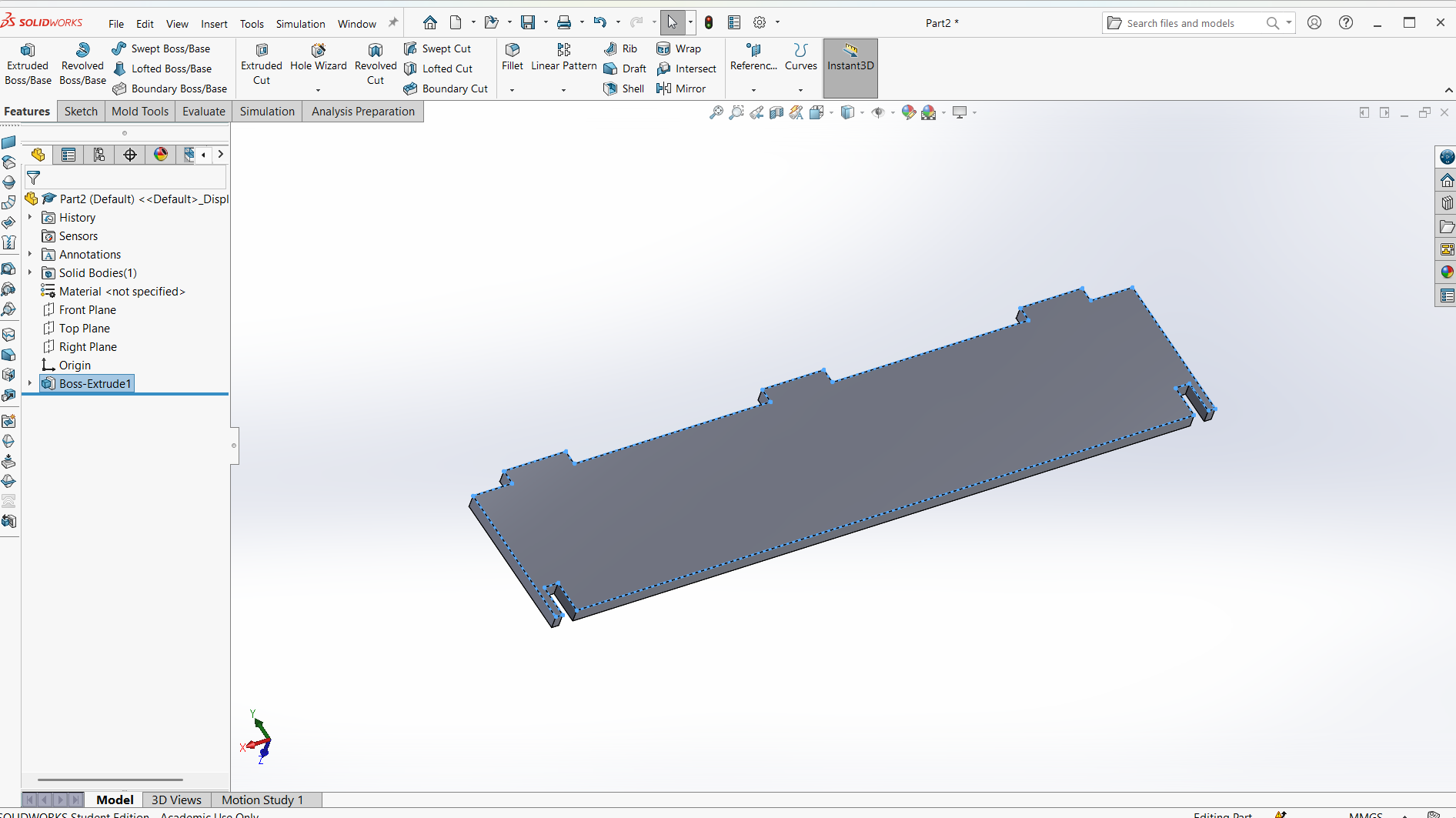
Task: Expand the Solid Bodies(1) node
Action: pos(30,273)
